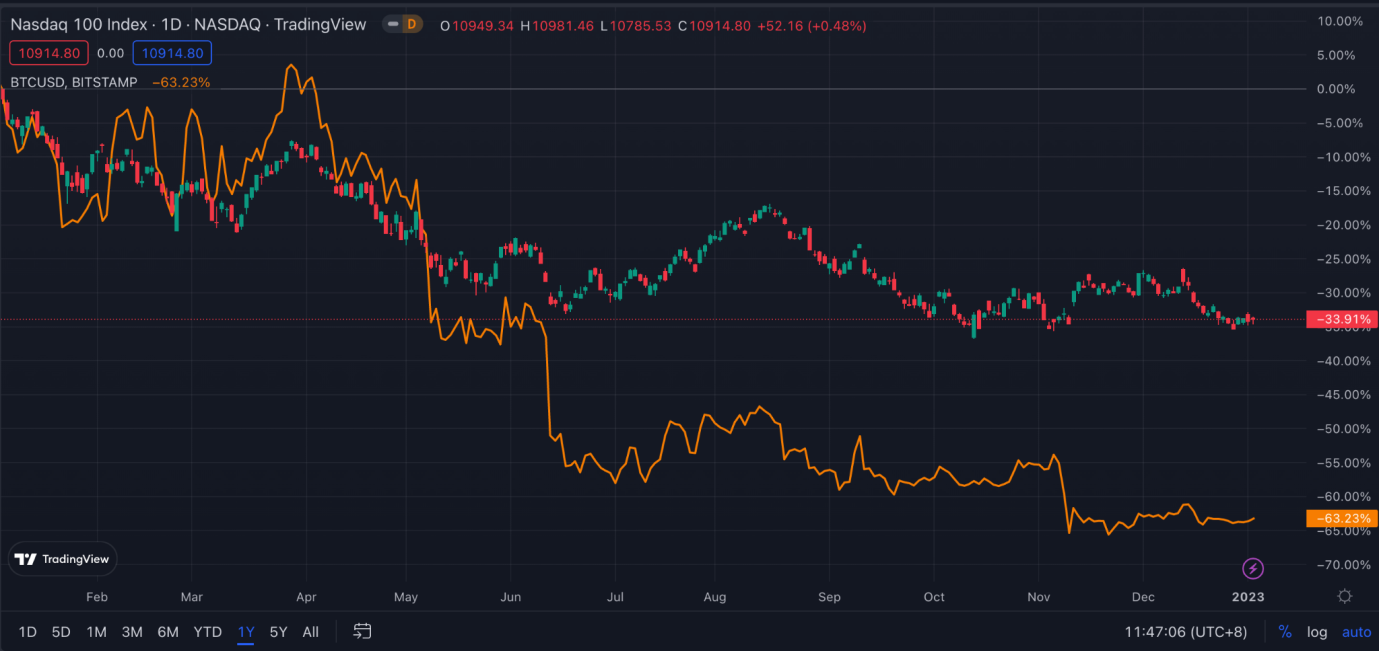
Task: Select the 1Y time range
Action: point(246,632)
